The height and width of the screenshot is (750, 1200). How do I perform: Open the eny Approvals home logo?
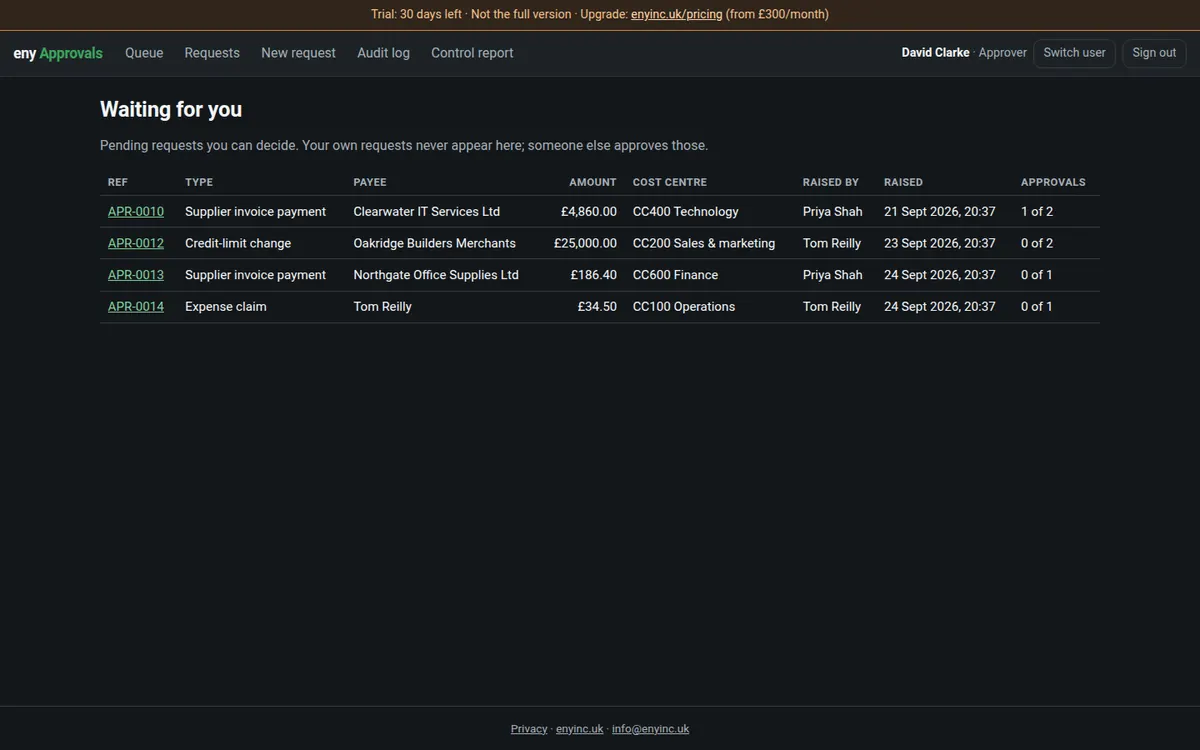58,53
